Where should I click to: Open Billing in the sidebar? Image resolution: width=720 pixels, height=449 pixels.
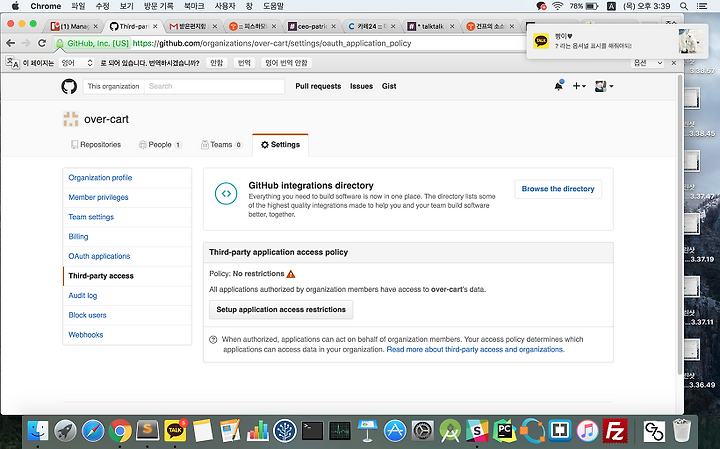pos(127,237)
